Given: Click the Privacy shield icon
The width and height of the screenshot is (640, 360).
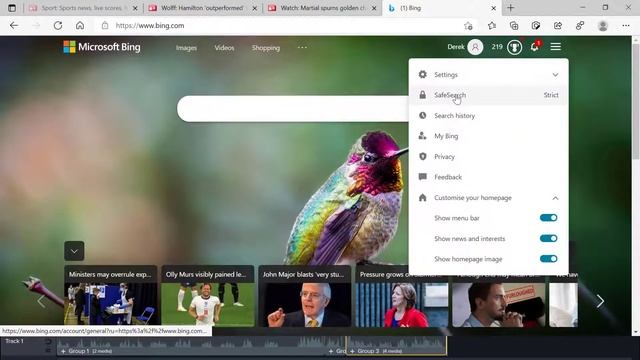Looking at the screenshot, I should click(422, 156).
